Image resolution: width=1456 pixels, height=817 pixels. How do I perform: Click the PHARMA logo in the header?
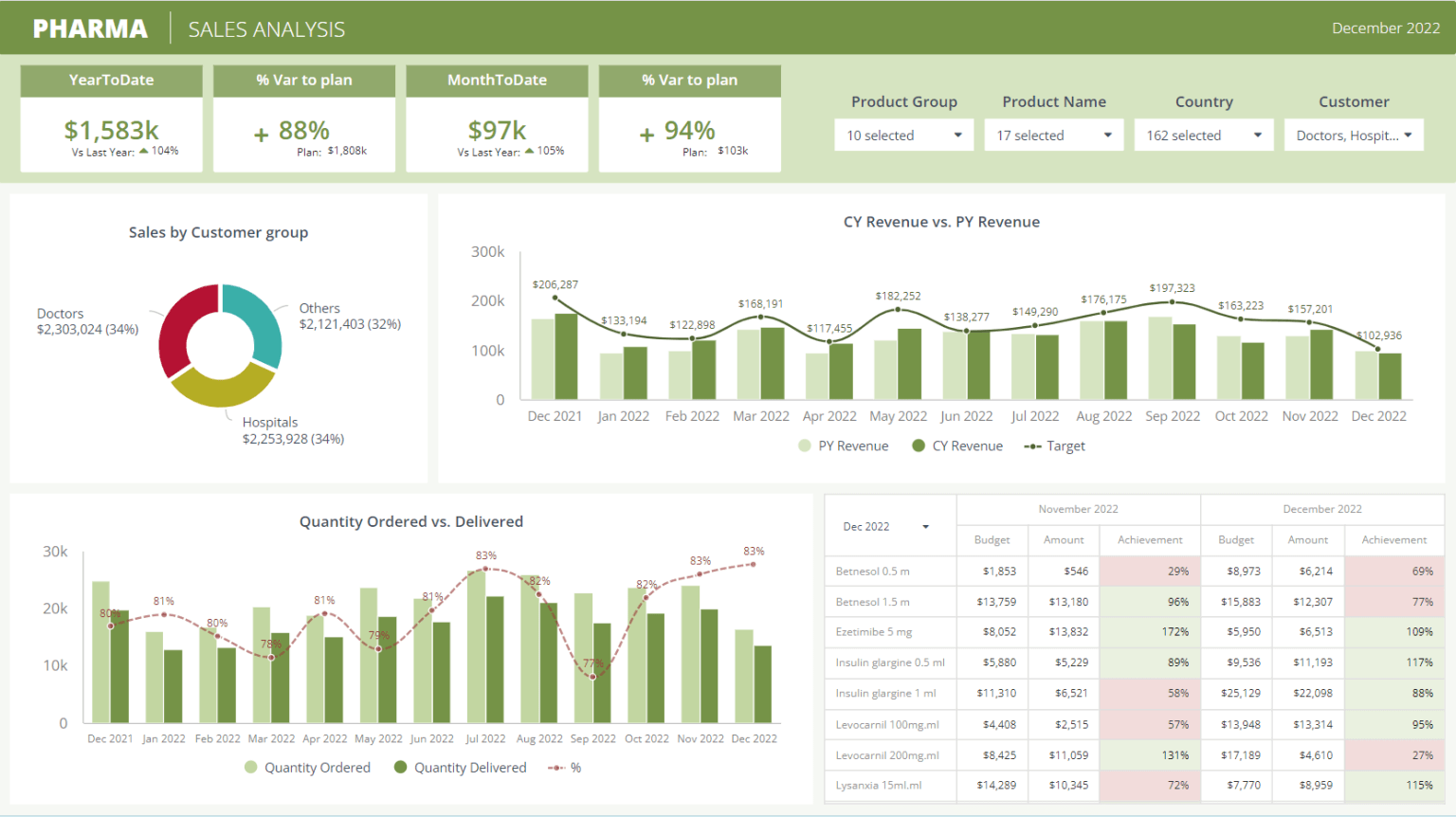point(90,27)
